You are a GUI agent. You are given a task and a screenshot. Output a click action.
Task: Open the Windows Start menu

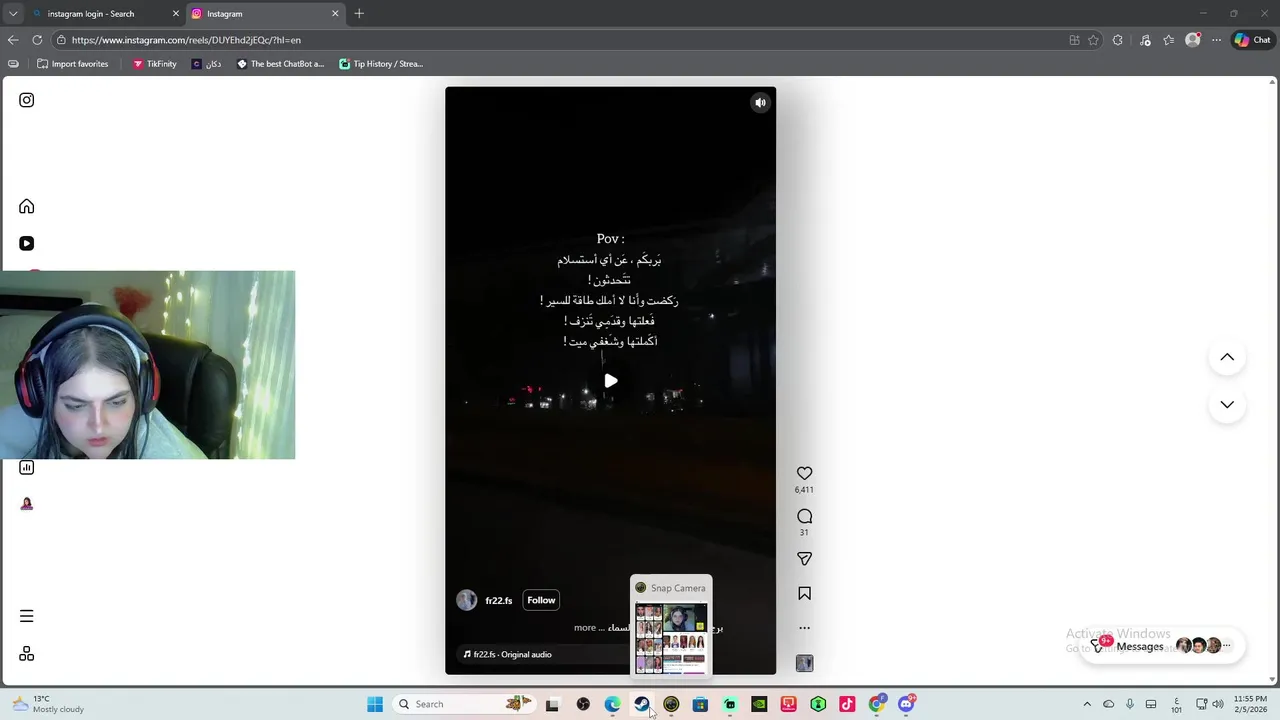click(375, 704)
